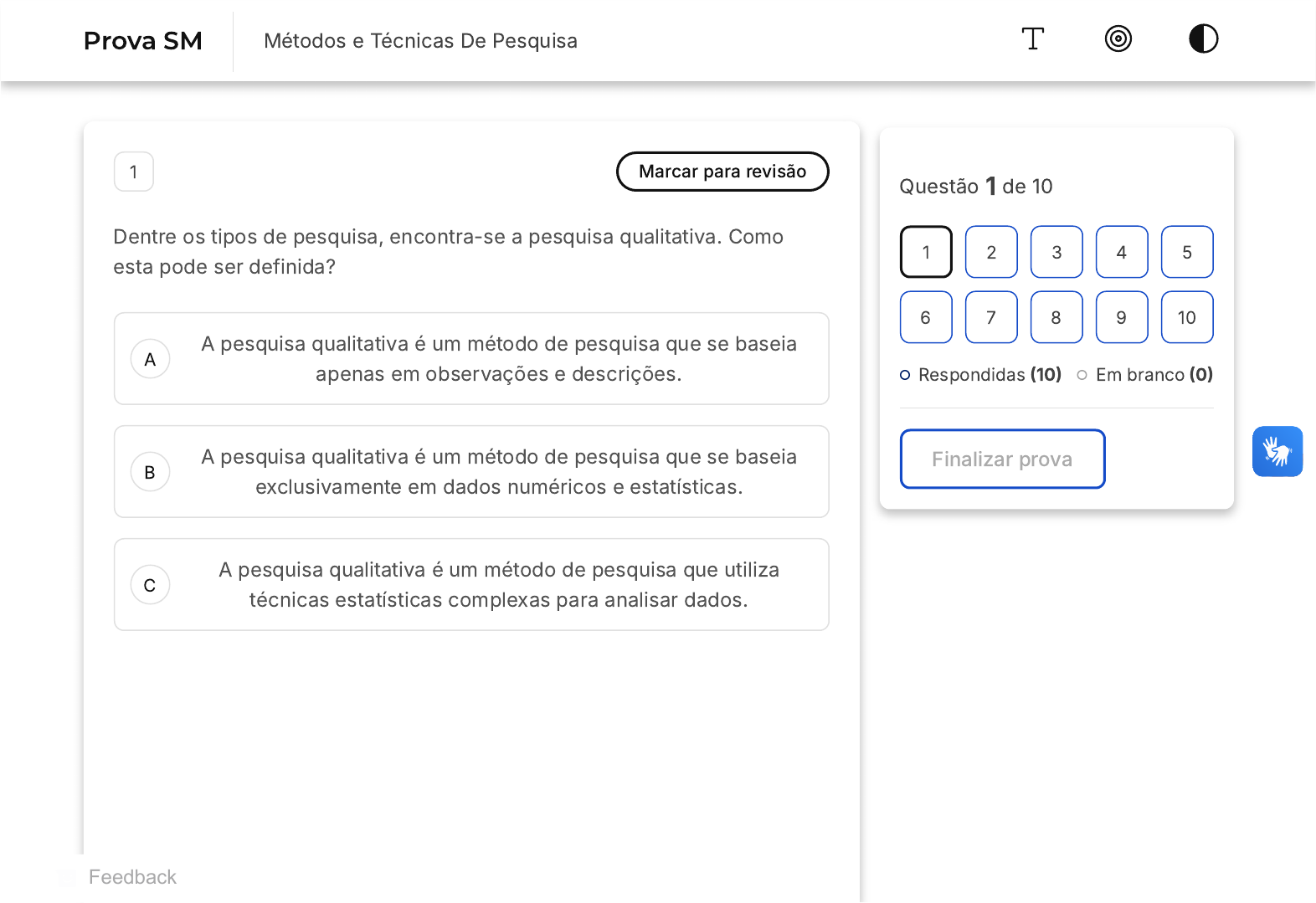The image size is (1316, 903).
Task: Click the Feedback link at bottom
Action: pyautogui.click(x=132, y=877)
